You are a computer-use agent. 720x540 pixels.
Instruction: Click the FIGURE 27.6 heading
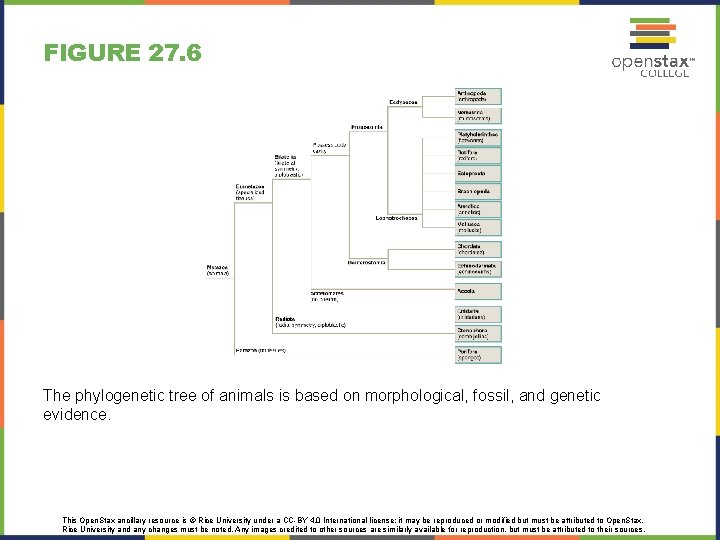pyautogui.click(x=123, y=52)
